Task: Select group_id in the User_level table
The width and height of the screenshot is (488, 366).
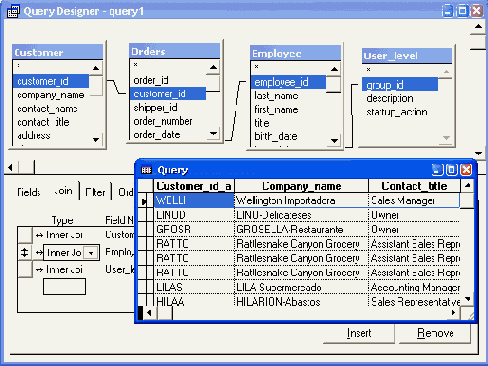Action: tap(400, 85)
